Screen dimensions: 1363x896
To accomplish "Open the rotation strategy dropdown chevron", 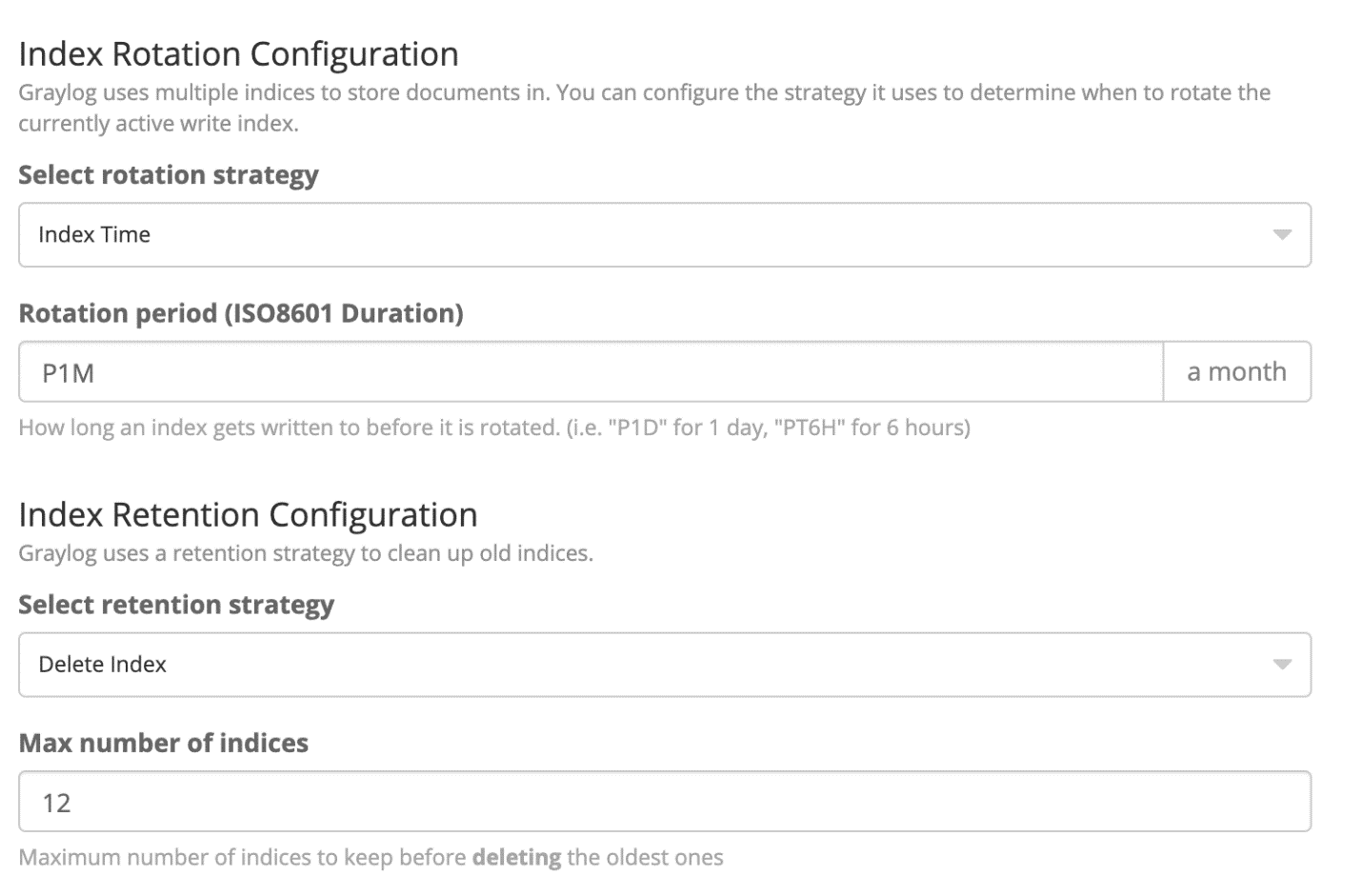I will [x=1283, y=234].
